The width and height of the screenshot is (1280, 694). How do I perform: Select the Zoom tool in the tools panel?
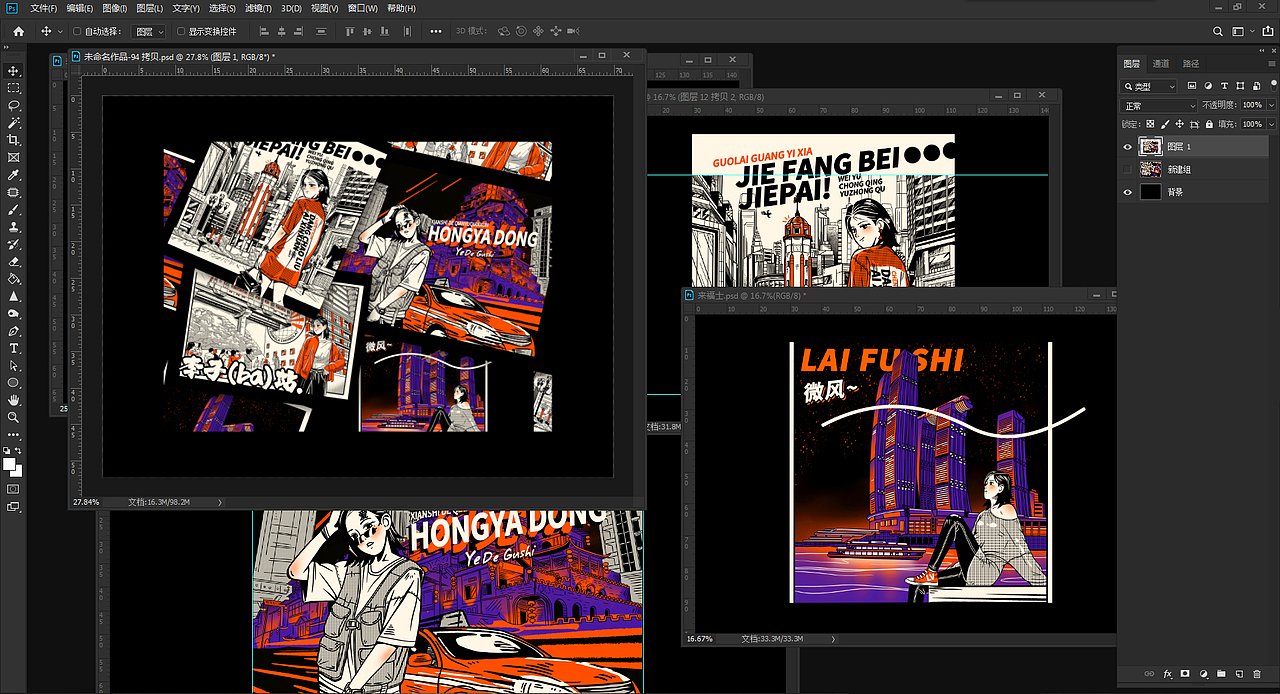[x=14, y=417]
